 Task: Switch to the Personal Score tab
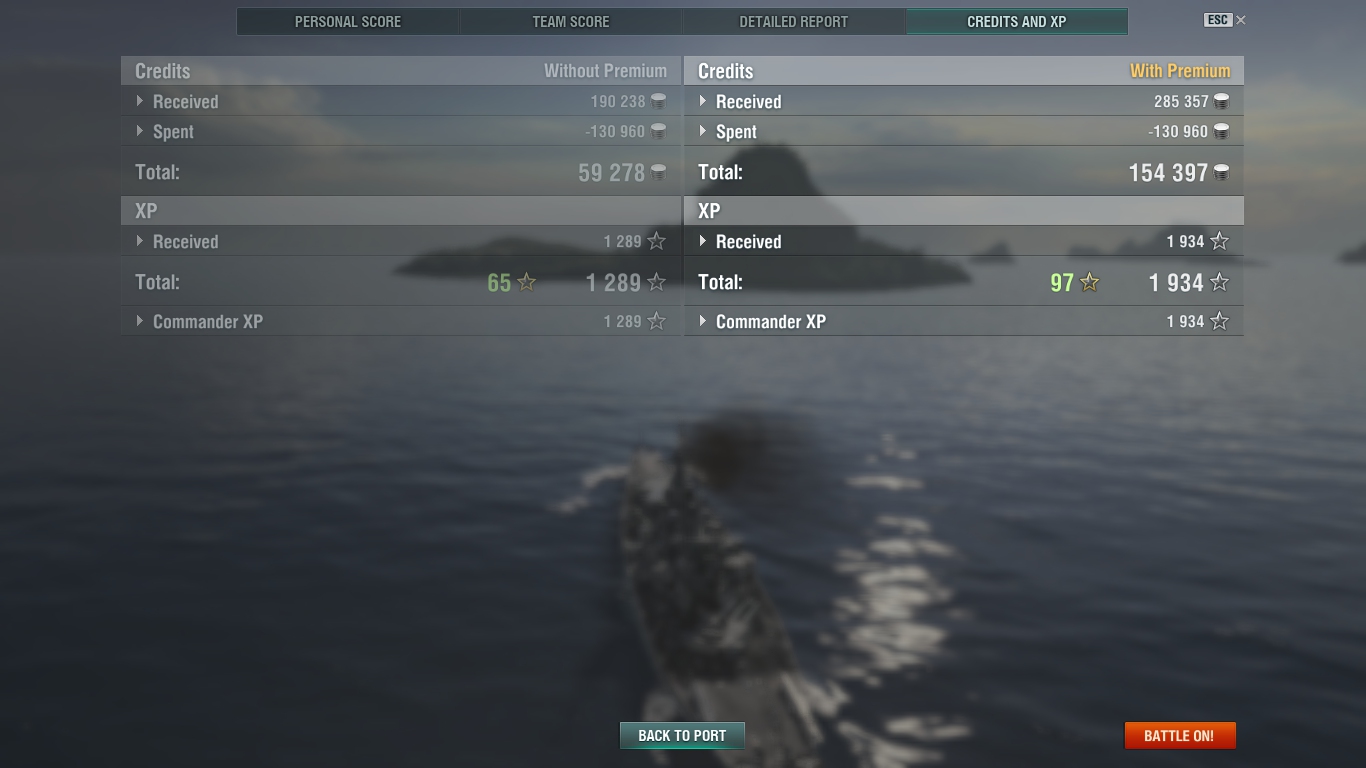pyautogui.click(x=348, y=21)
